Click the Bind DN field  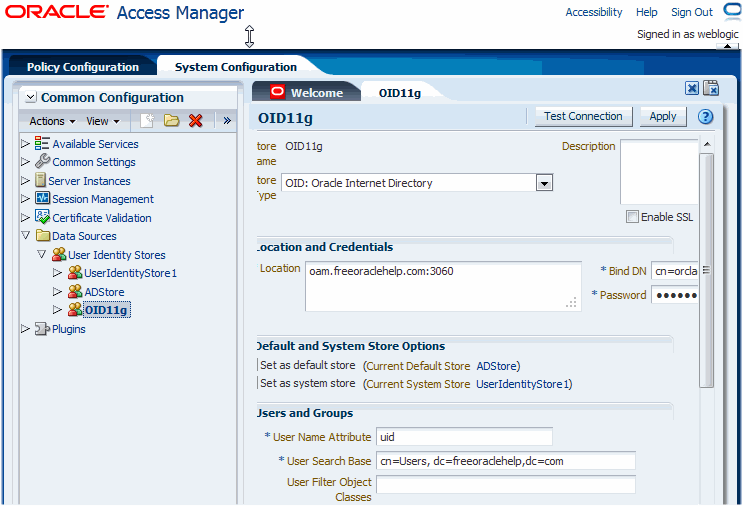pos(675,271)
